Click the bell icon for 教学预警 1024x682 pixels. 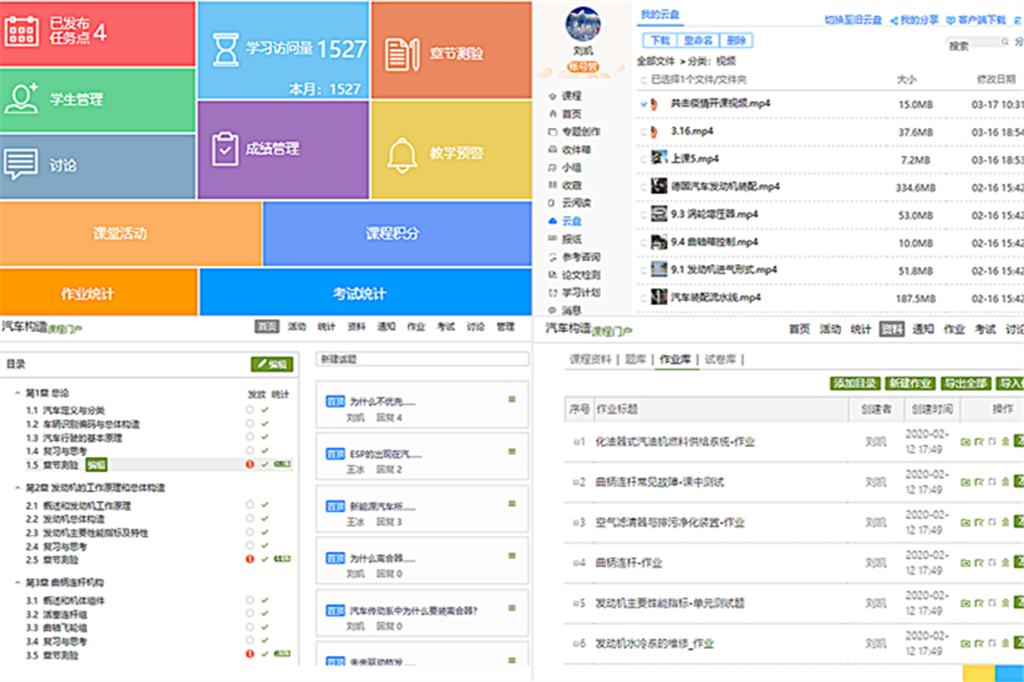click(x=402, y=153)
